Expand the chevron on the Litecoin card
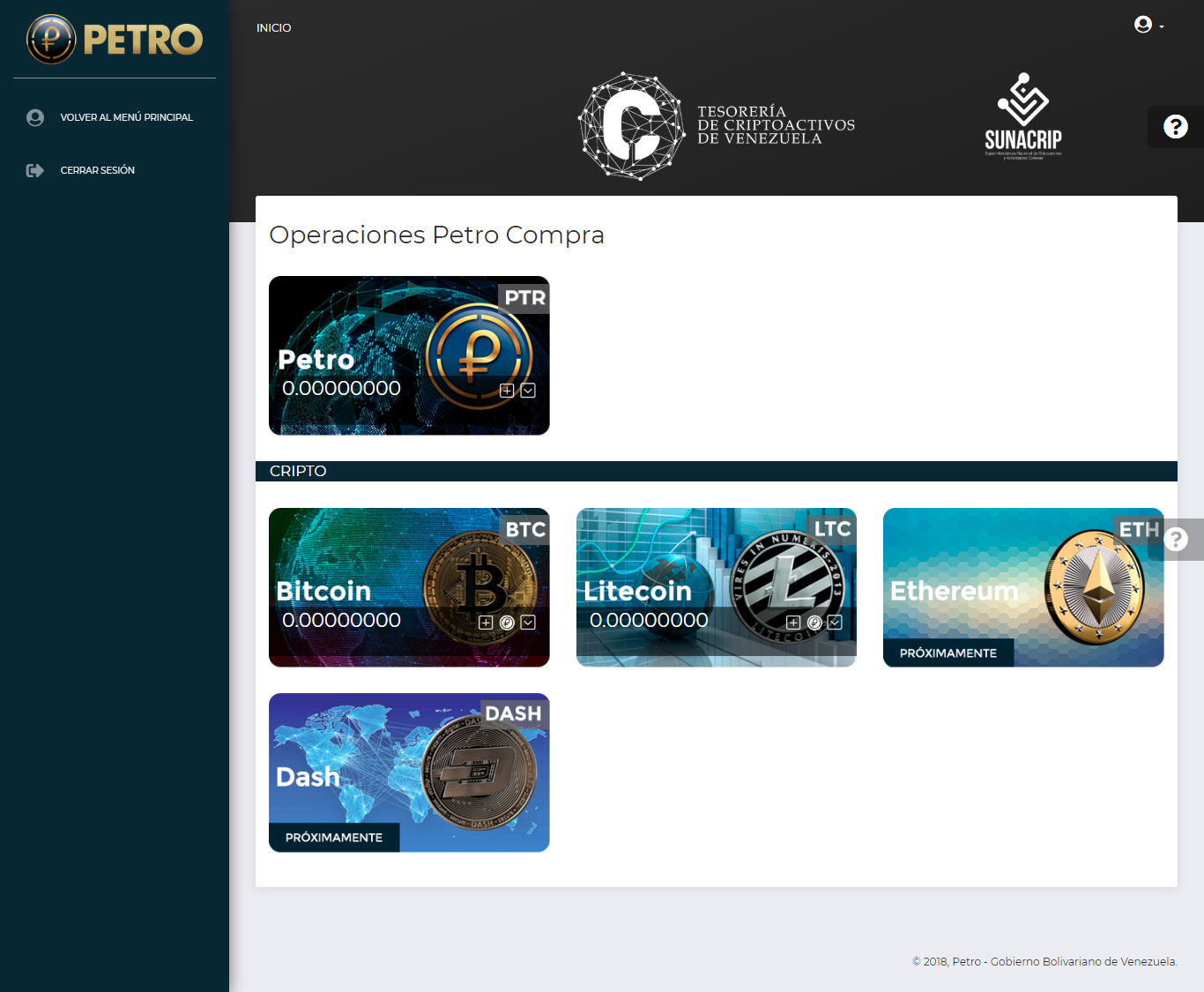Image resolution: width=1204 pixels, height=992 pixels. (835, 623)
